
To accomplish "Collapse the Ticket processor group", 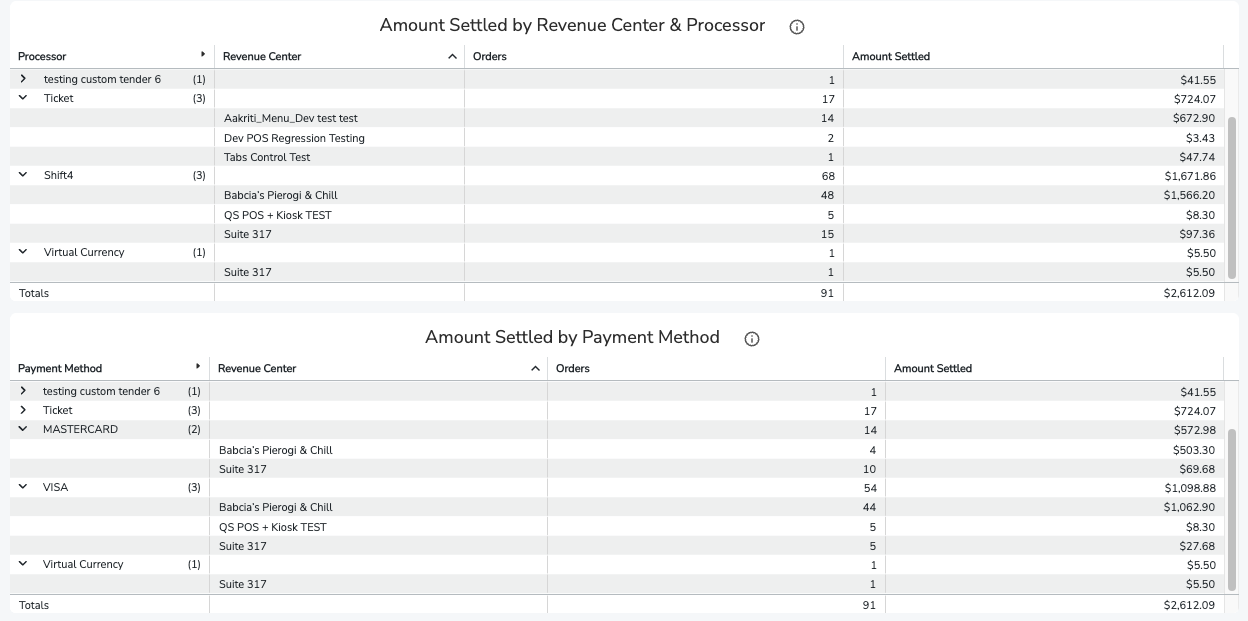I will (x=23, y=98).
